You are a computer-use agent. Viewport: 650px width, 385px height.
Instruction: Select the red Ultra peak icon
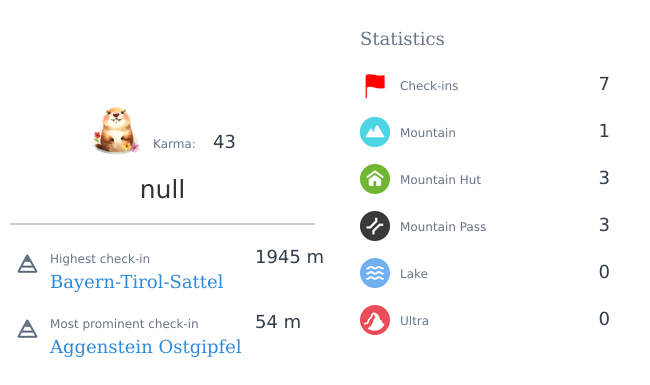click(x=375, y=320)
